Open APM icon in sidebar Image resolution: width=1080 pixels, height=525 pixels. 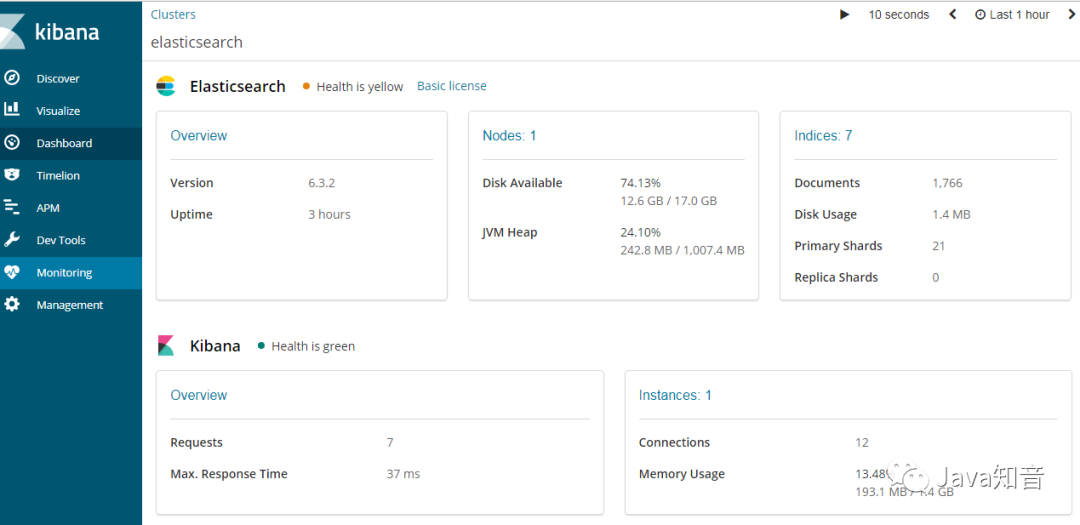click(12, 207)
